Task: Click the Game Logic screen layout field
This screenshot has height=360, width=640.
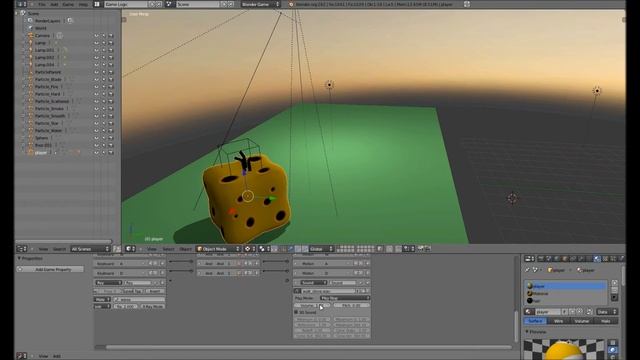Action: coord(126,4)
